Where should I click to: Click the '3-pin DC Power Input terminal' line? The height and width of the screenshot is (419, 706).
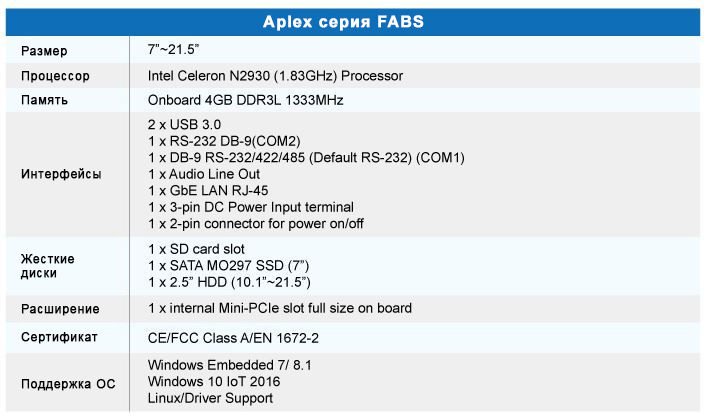[x=251, y=207]
